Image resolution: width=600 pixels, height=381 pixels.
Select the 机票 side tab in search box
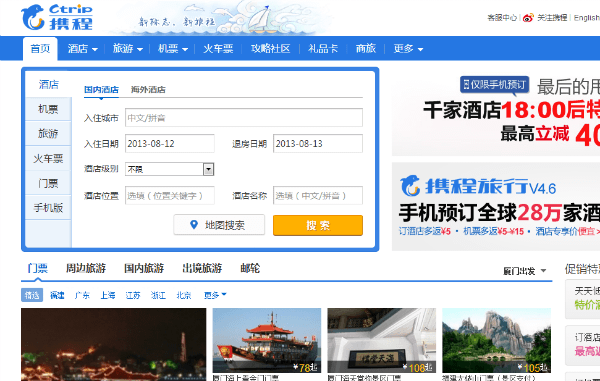(x=48, y=109)
